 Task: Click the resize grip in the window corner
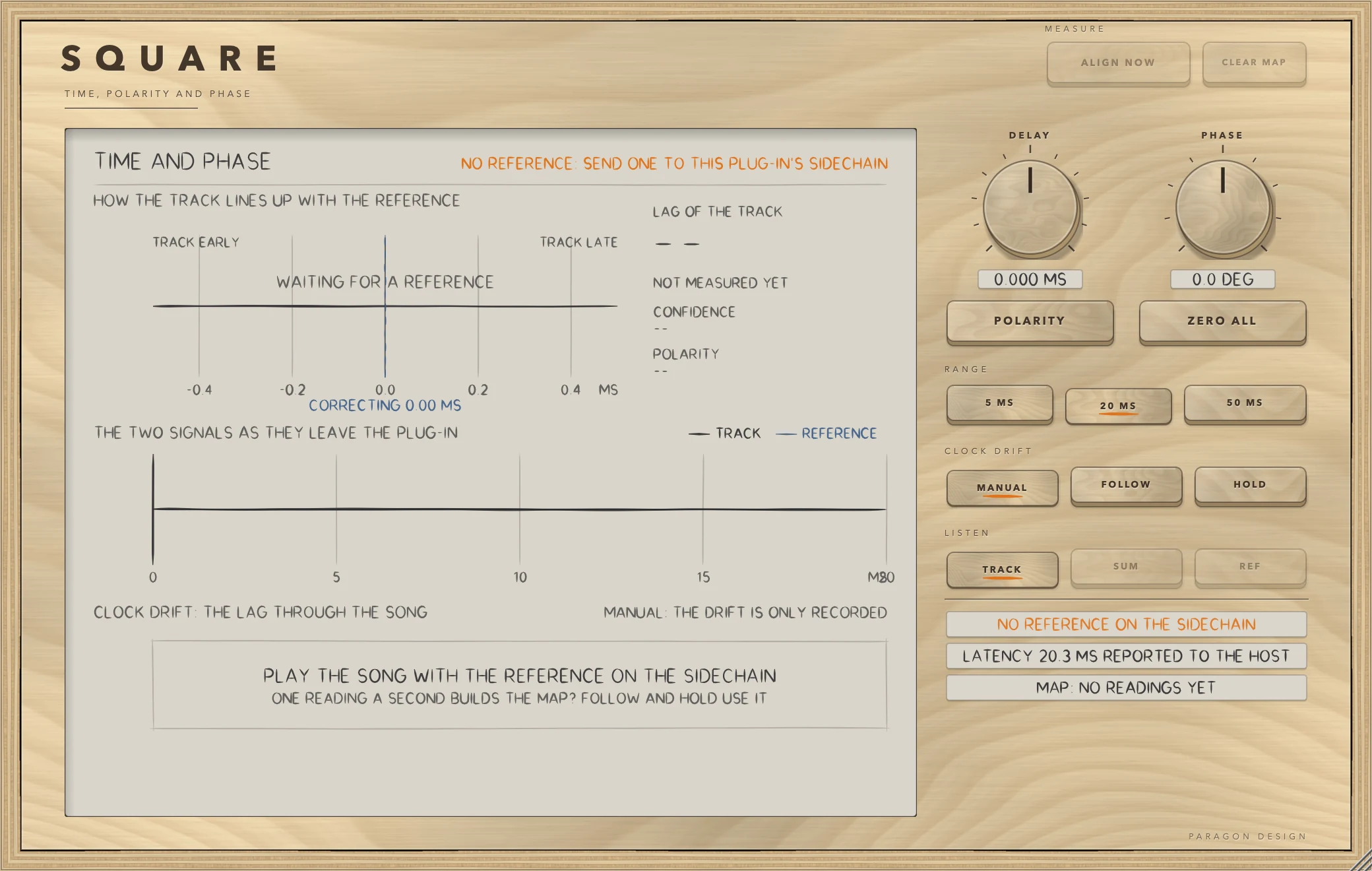tap(1361, 861)
